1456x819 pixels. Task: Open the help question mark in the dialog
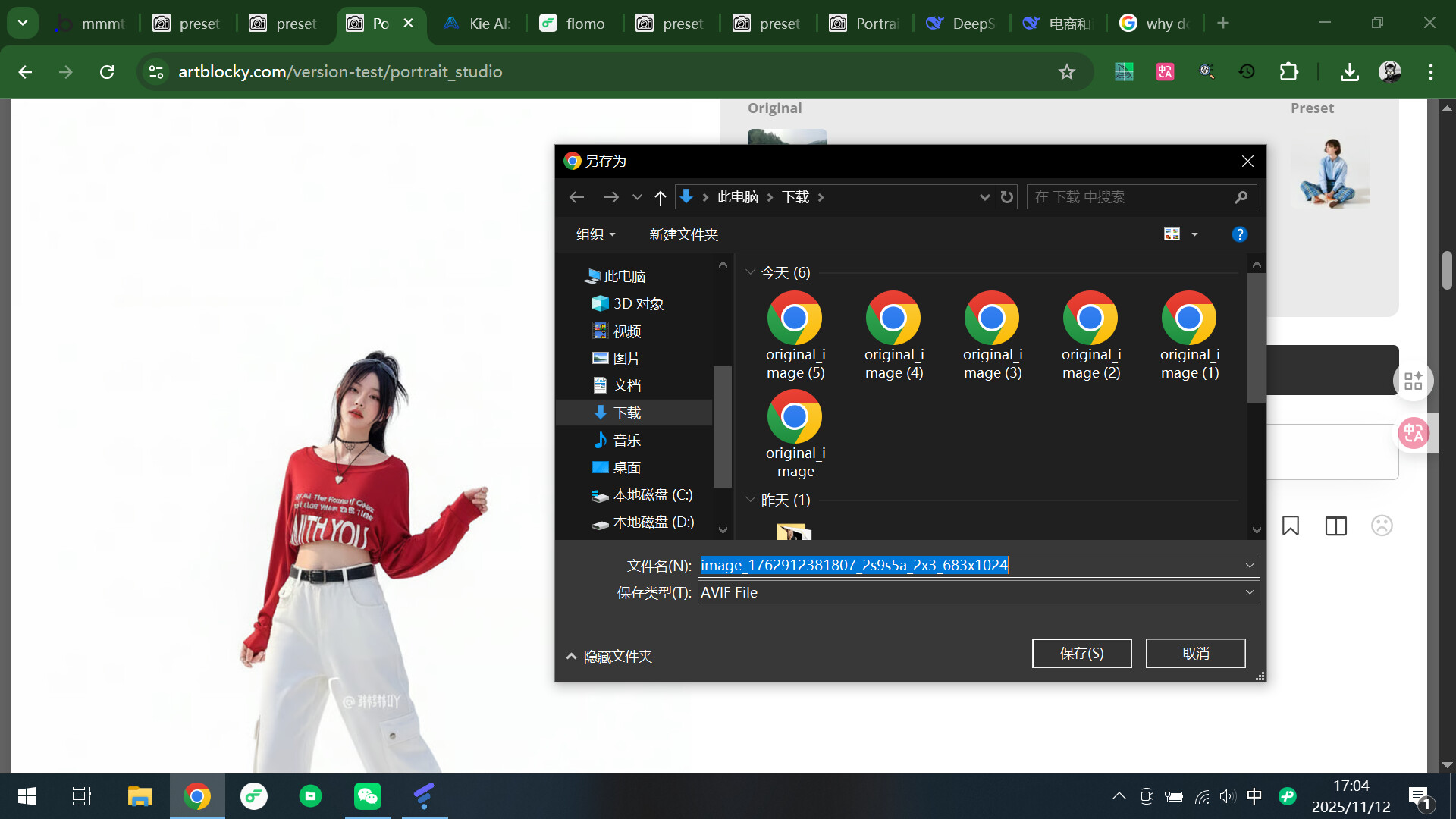pyautogui.click(x=1239, y=234)
